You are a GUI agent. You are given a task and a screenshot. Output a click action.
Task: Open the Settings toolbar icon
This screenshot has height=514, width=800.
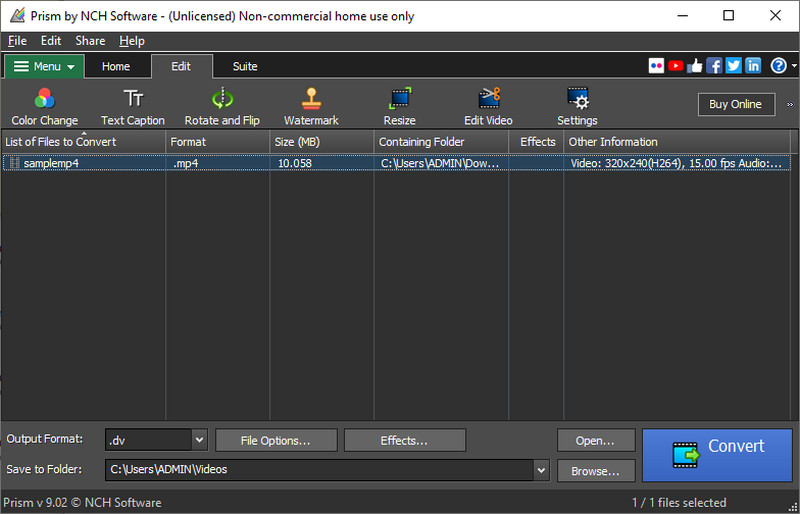pyautogui.click(x=577, y=106)
